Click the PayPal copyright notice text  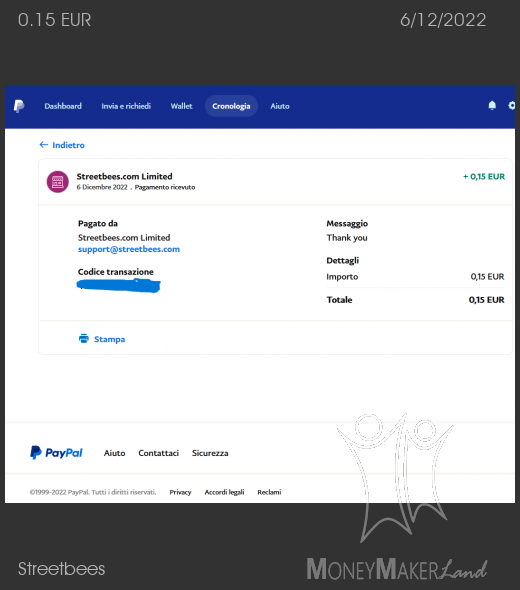pos(93,492)
